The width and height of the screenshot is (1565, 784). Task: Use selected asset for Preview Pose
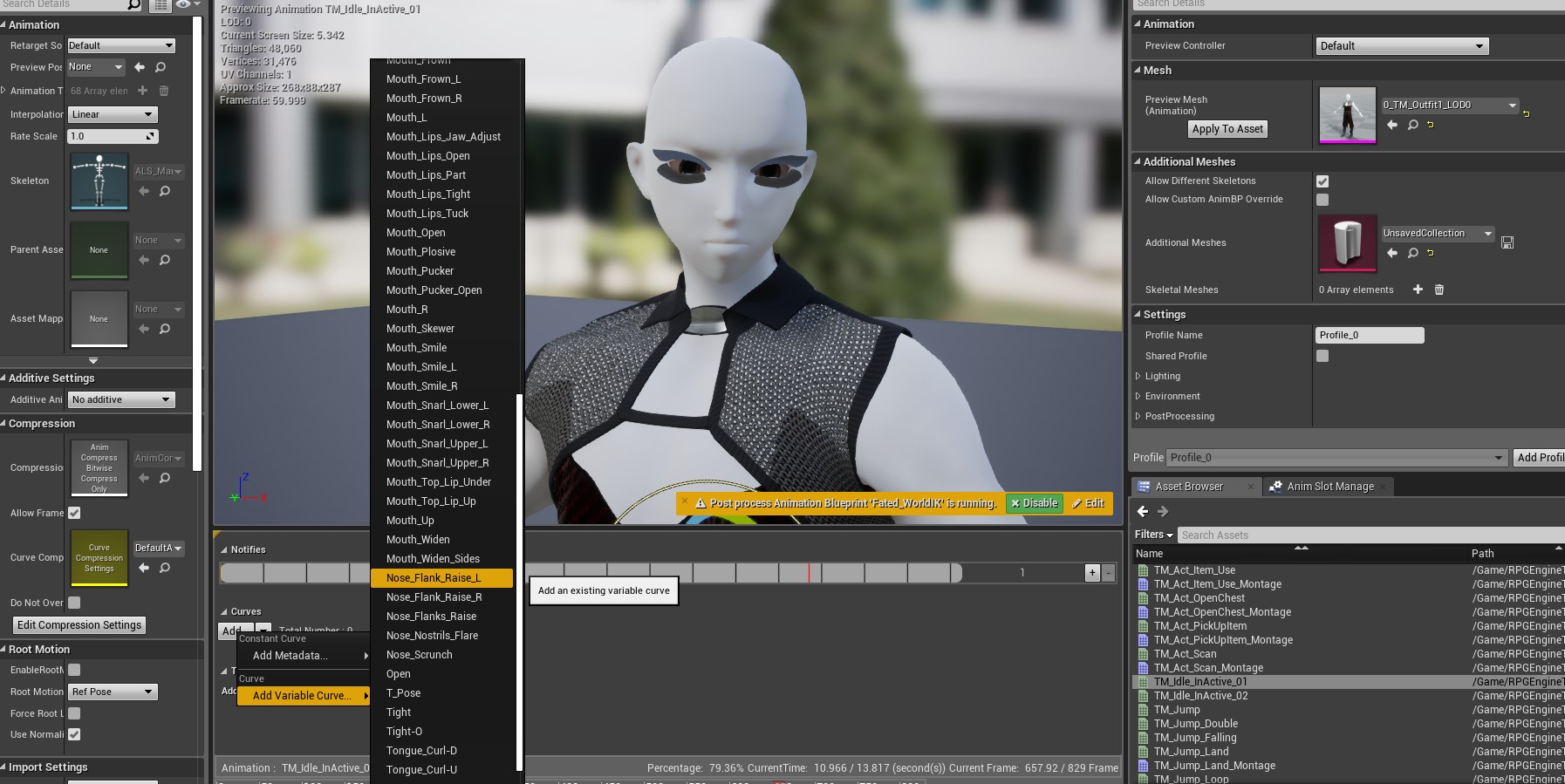pos(140,67)
